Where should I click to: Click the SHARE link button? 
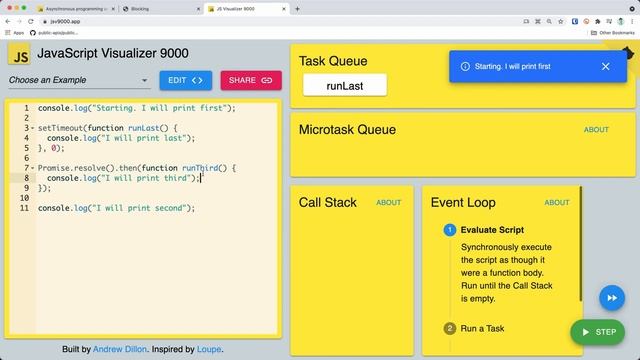click(x=251, y=80)
